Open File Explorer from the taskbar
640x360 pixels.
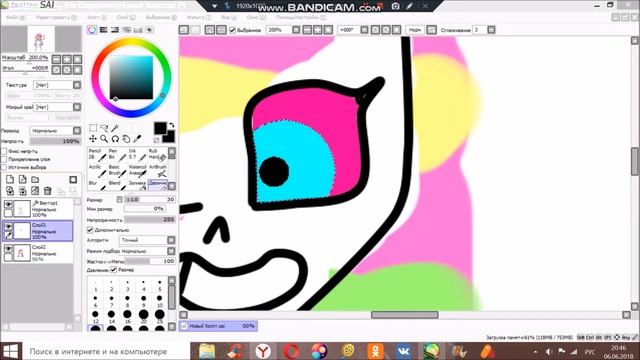(x=207, y=351)
